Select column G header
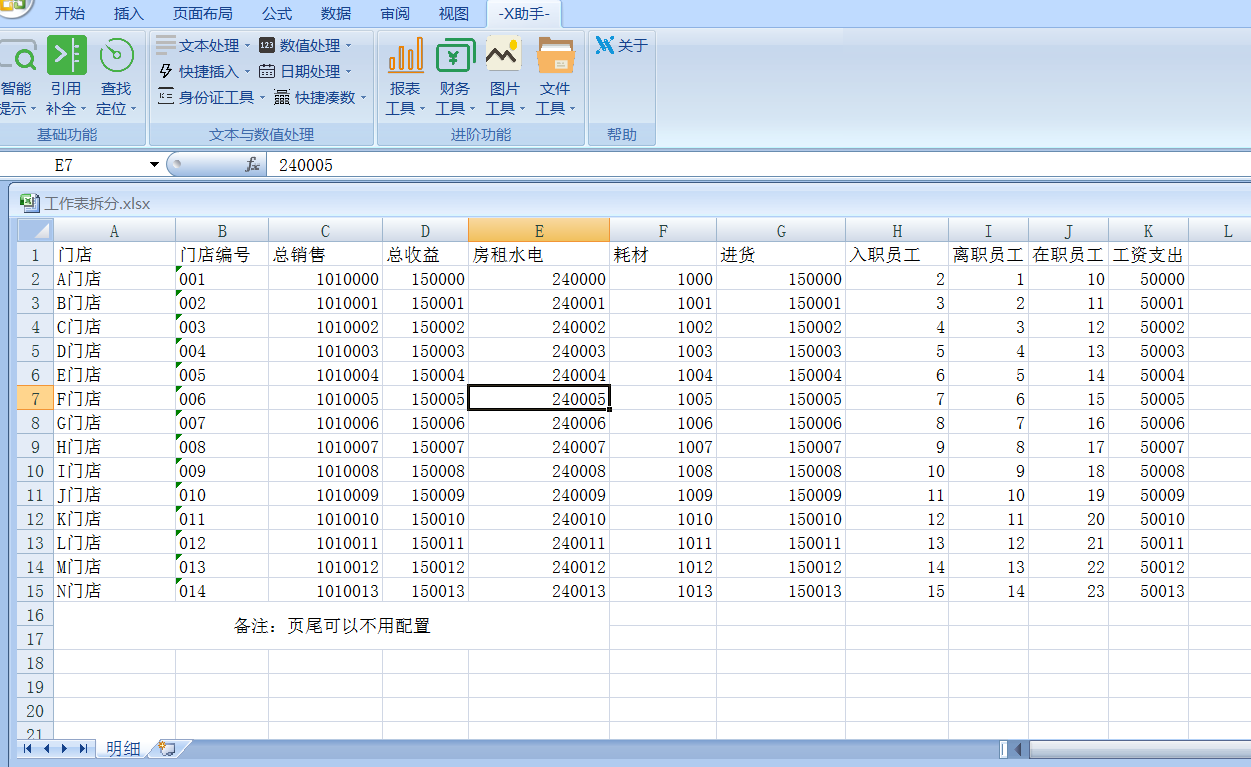 [781, 231]
